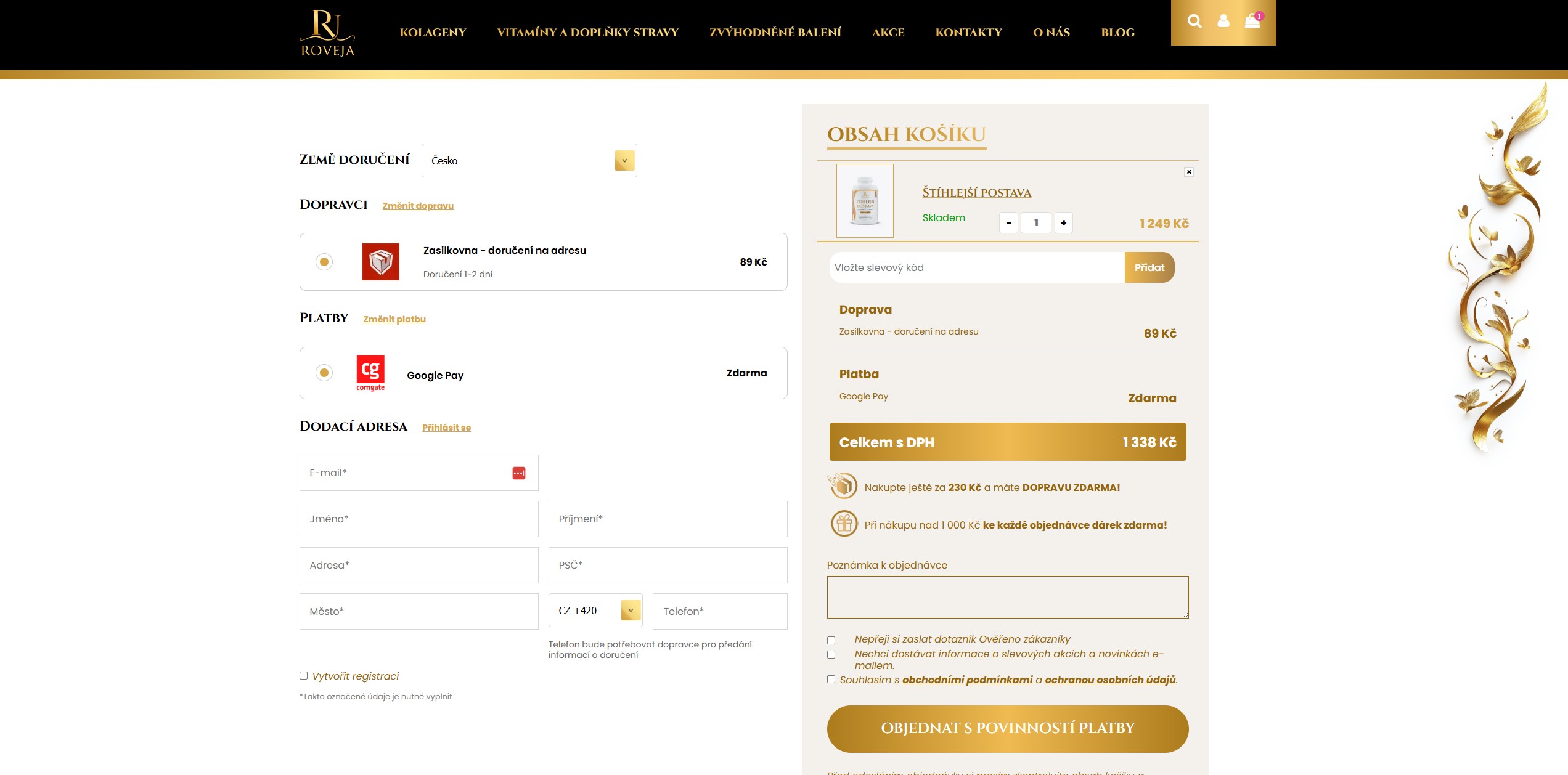Viewport: 1568px width, 775px height.
Task: Tick the Vytvořit registraci checkbox
Action: click(x=304, y=676)
